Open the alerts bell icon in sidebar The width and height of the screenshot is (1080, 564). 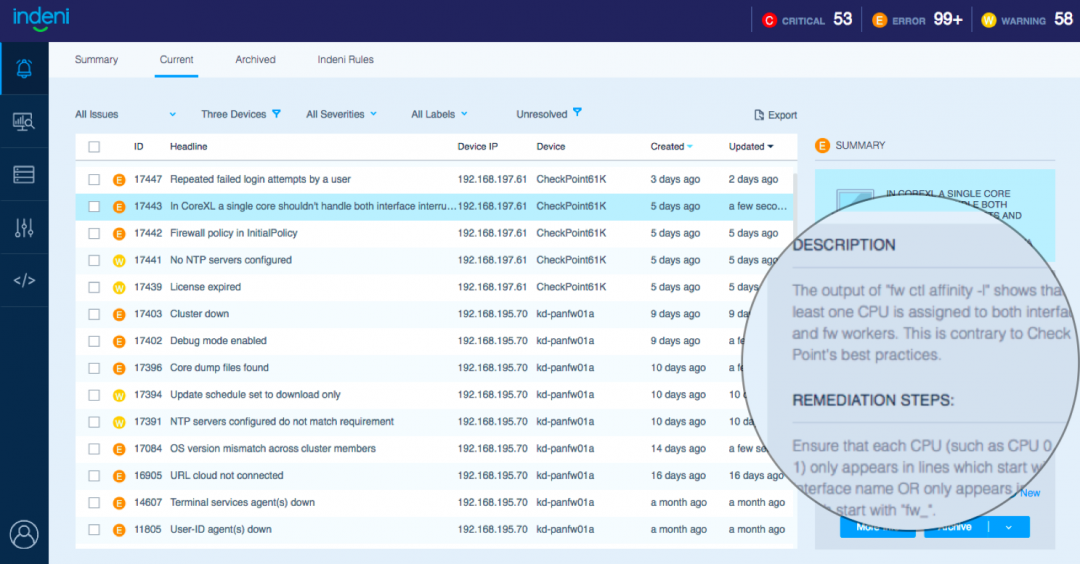coord(24,68)
